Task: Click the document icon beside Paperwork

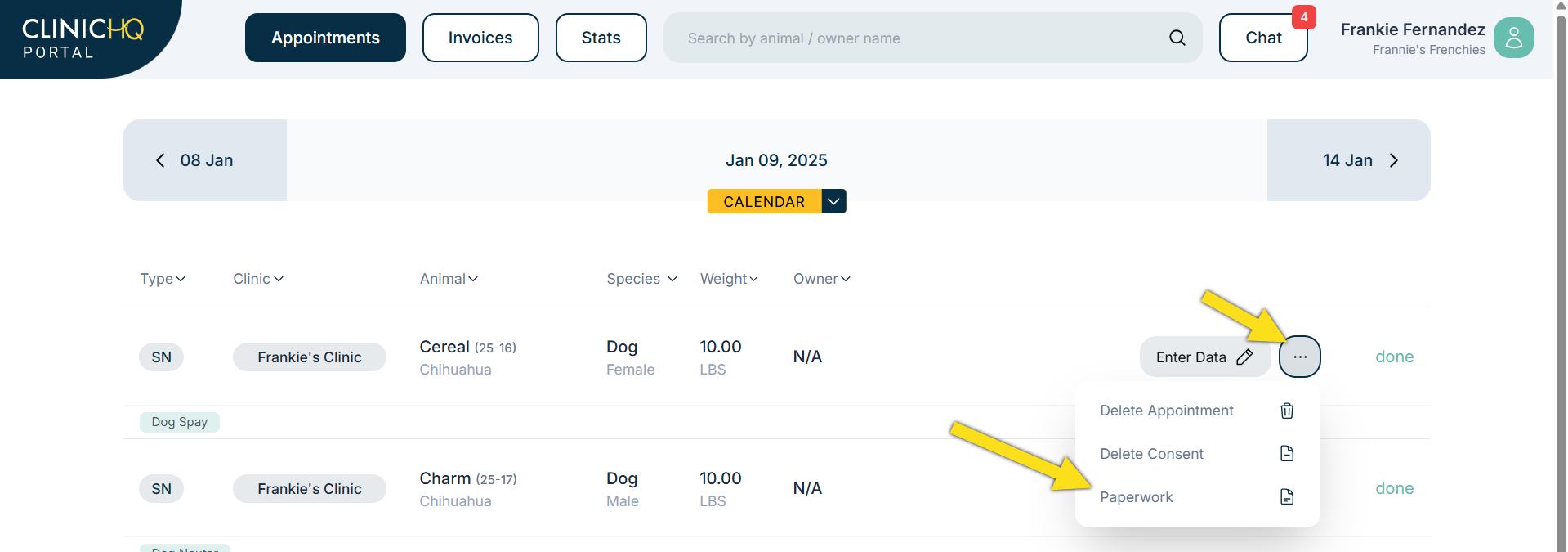Action: point(1287,497)
